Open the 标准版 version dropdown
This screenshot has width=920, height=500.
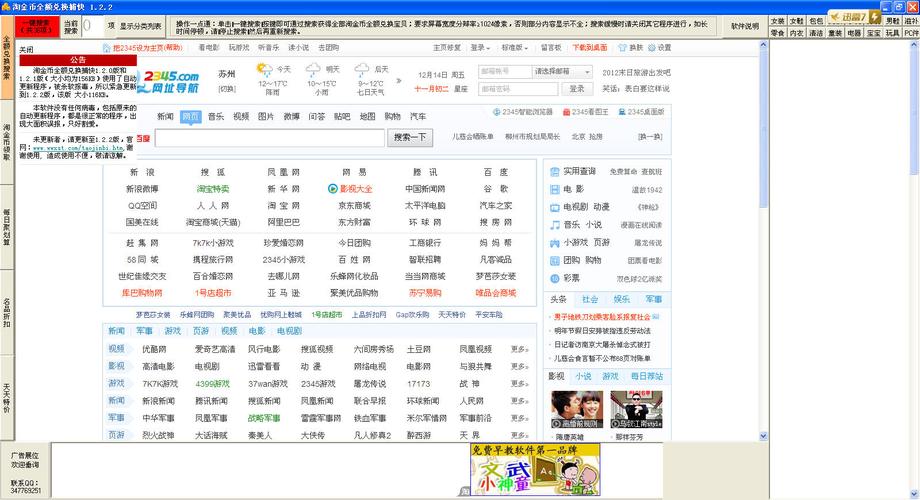514,48
